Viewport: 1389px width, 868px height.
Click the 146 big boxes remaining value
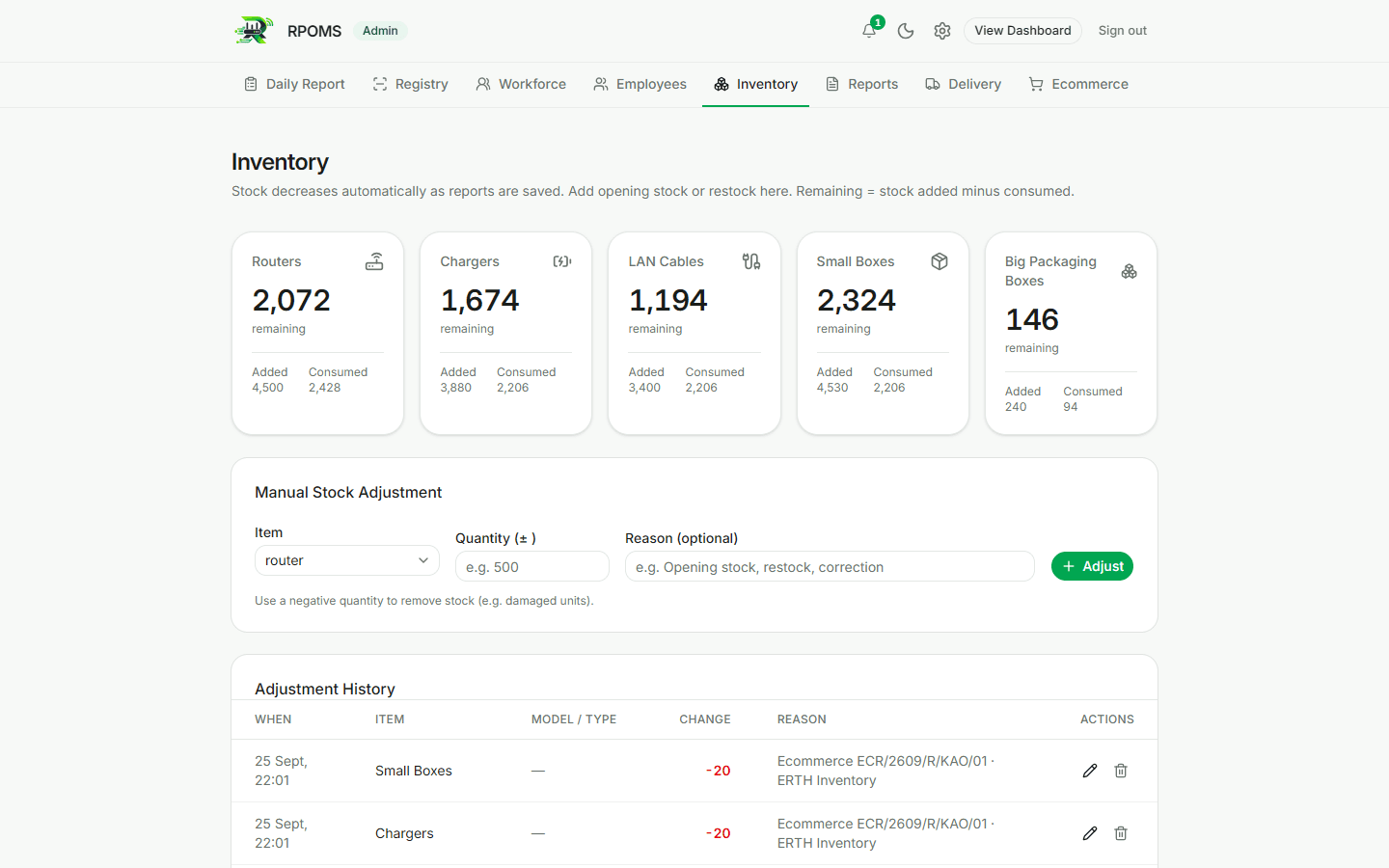tap(1032, 319)
